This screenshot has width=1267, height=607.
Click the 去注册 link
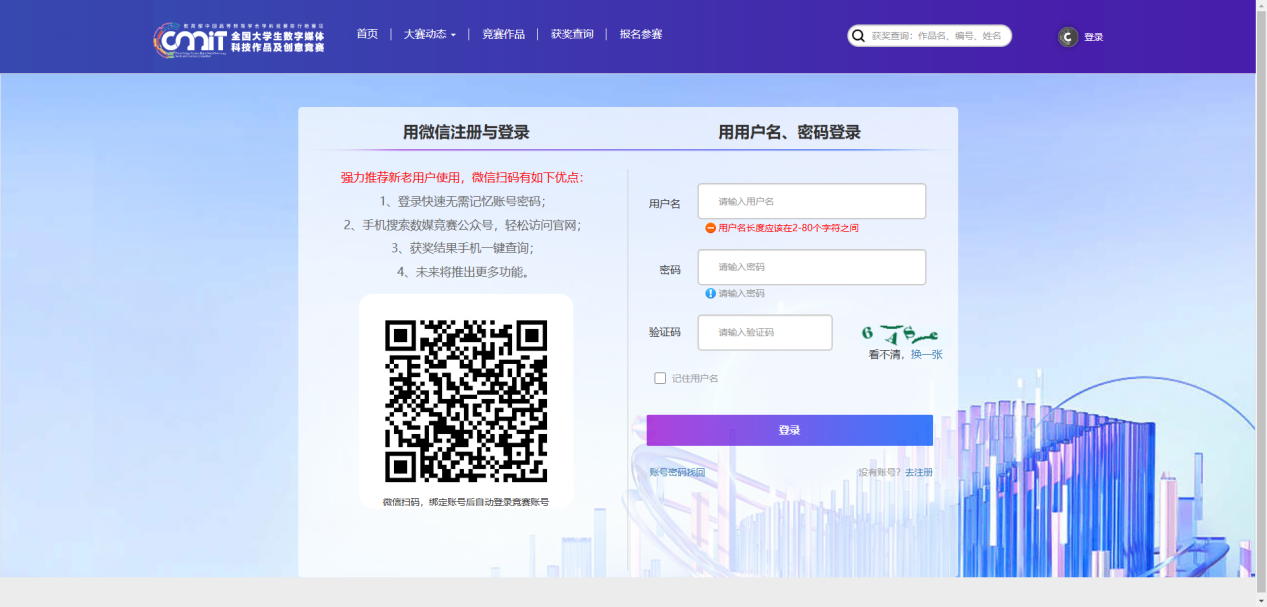pos(919,472)
